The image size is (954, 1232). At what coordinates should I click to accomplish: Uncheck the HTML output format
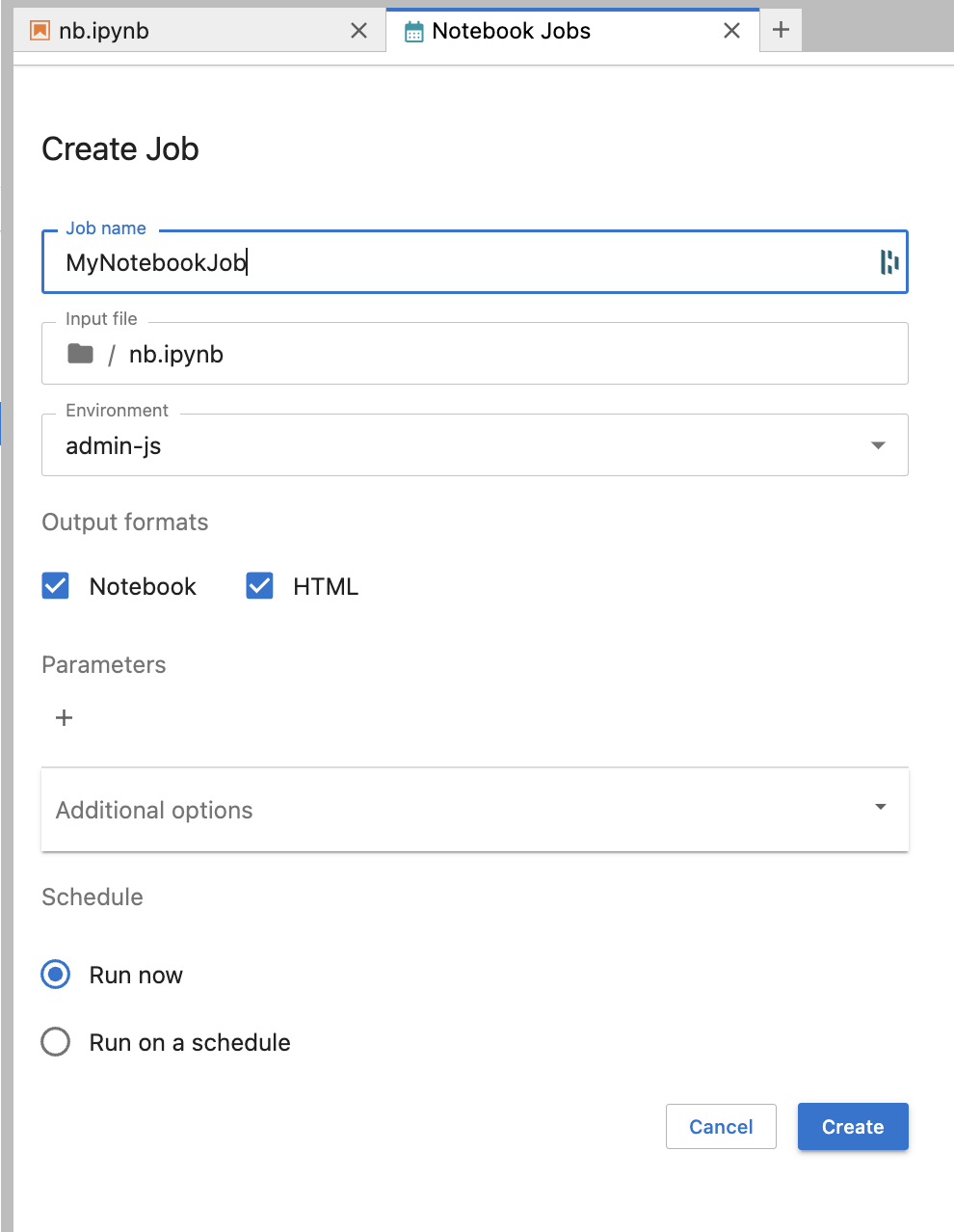point(259,585)
